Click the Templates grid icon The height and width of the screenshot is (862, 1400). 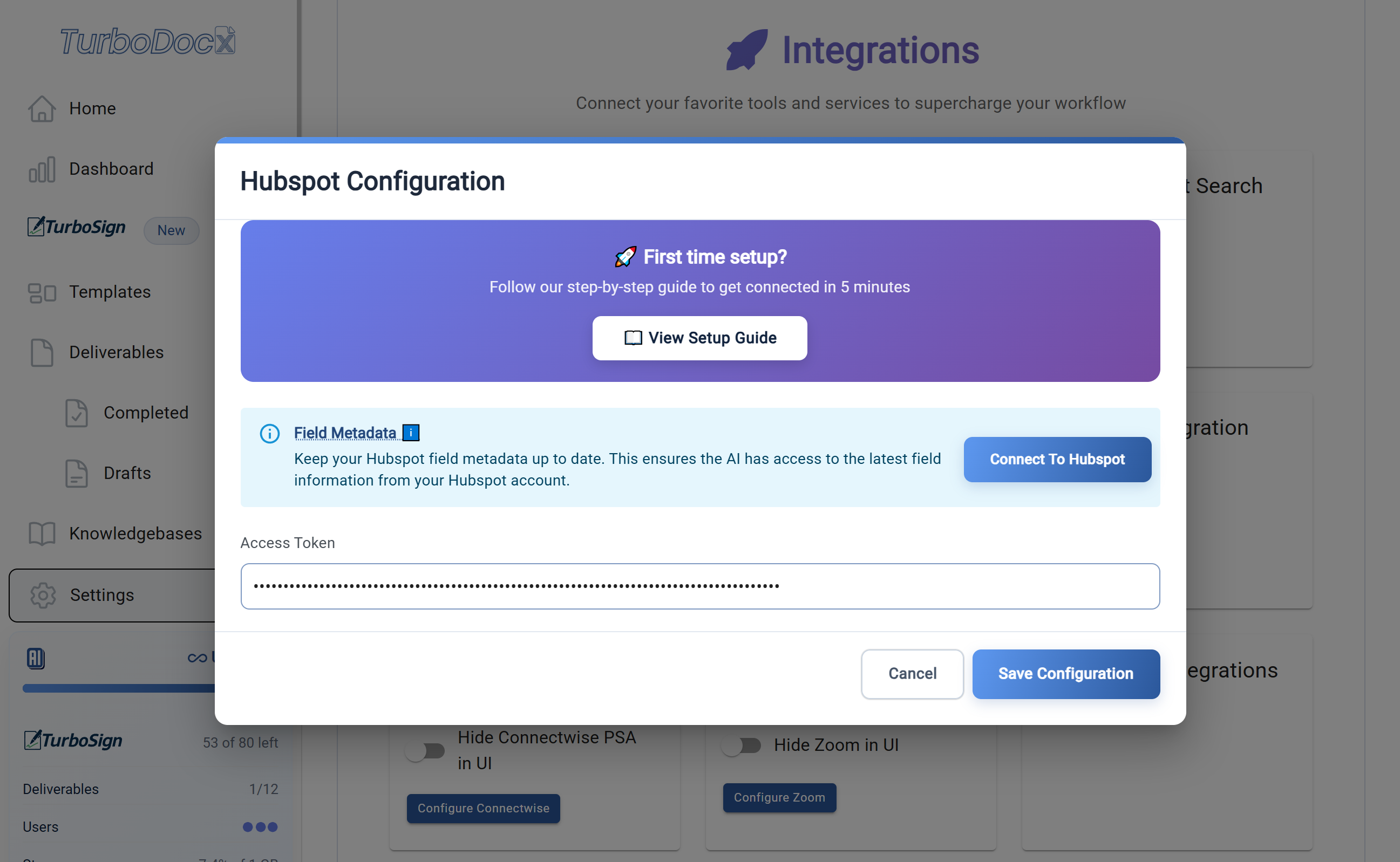(42, 292)
